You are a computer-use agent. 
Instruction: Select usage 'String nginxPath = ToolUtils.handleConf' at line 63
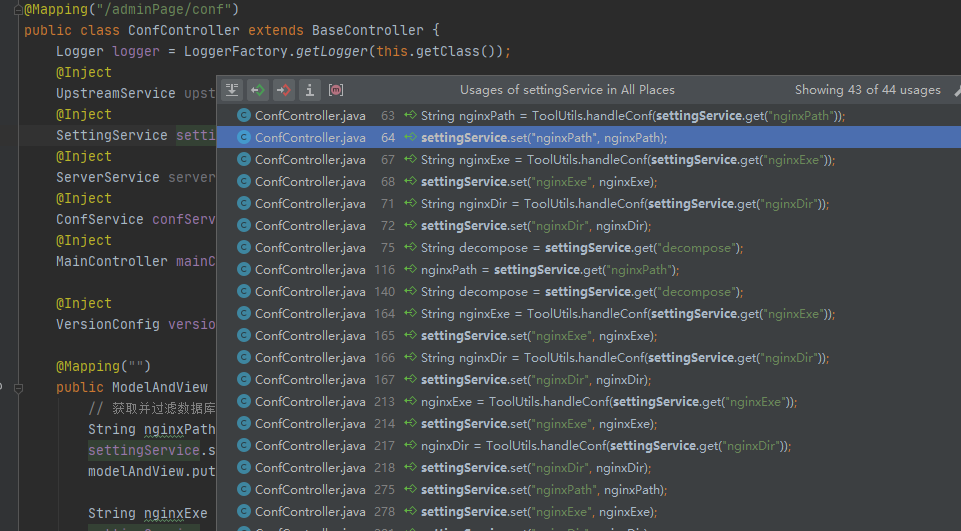click(633, 115)
